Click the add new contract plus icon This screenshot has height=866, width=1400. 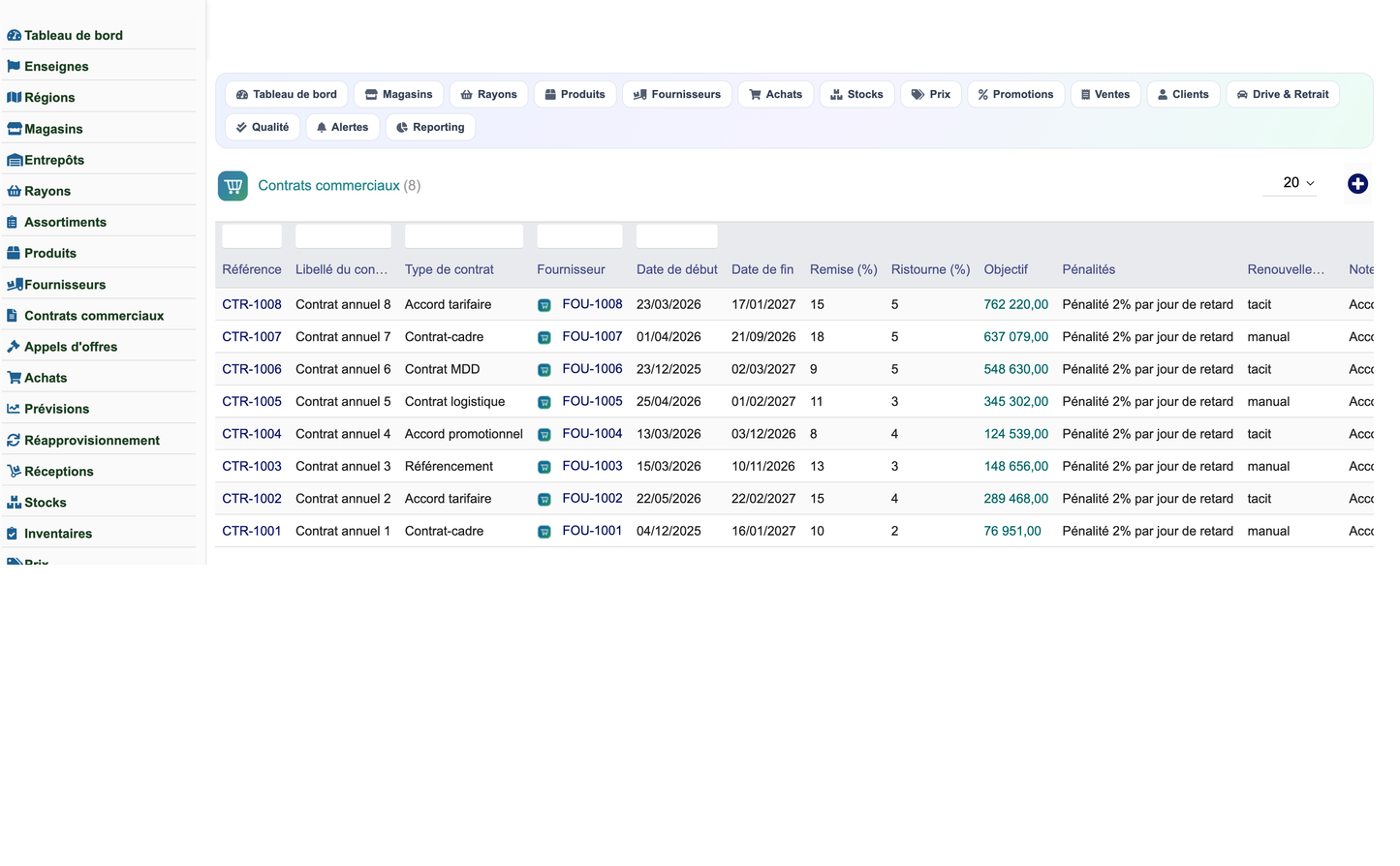tap(1357, 184)
